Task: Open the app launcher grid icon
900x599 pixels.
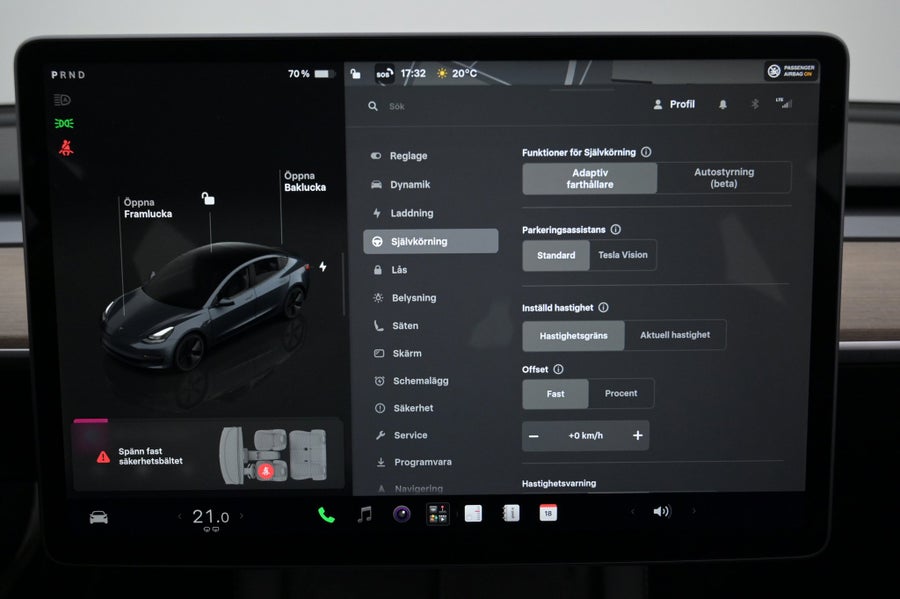Action: (438, 514)
